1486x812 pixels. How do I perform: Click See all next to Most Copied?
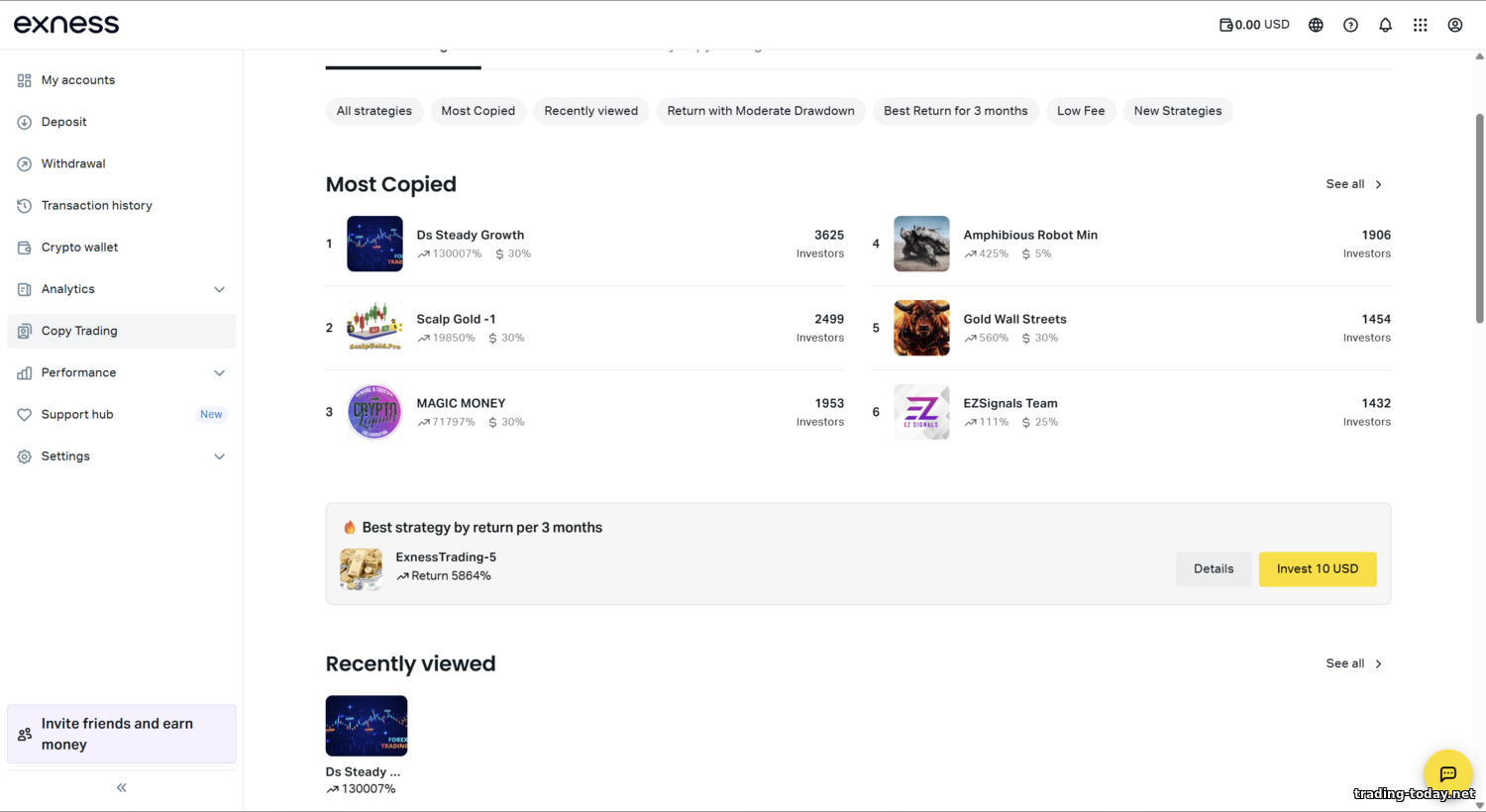click(1353, 184)
